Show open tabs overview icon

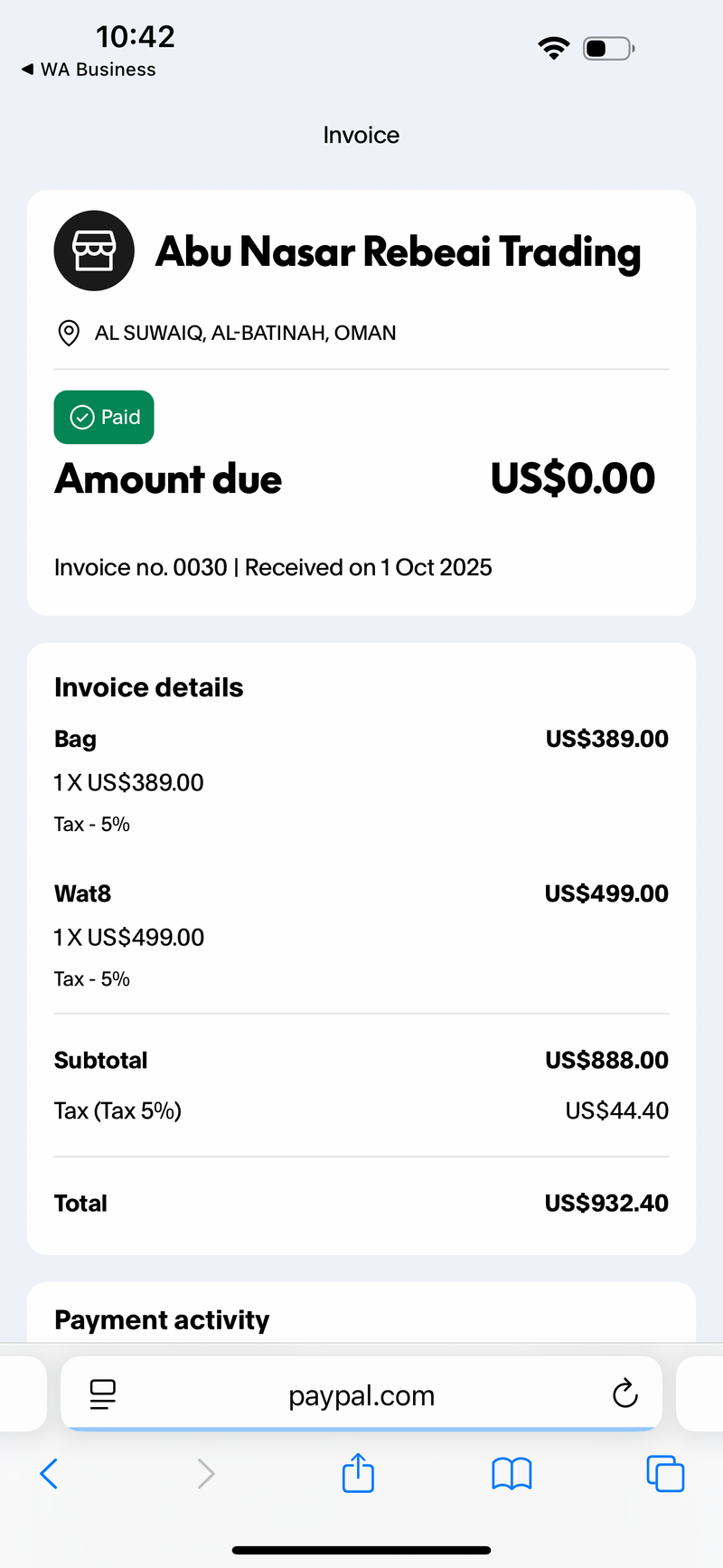[665, 1474]
